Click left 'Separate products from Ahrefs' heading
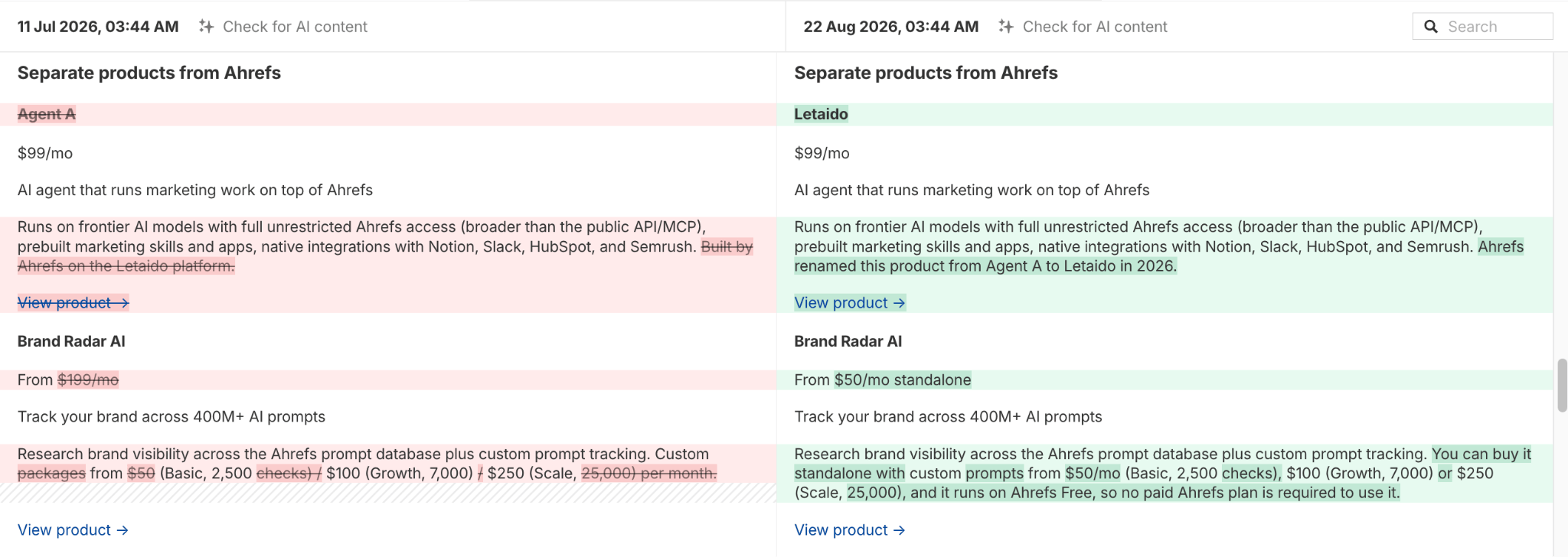Viewport: 1568px width, 557px height. 149,73
